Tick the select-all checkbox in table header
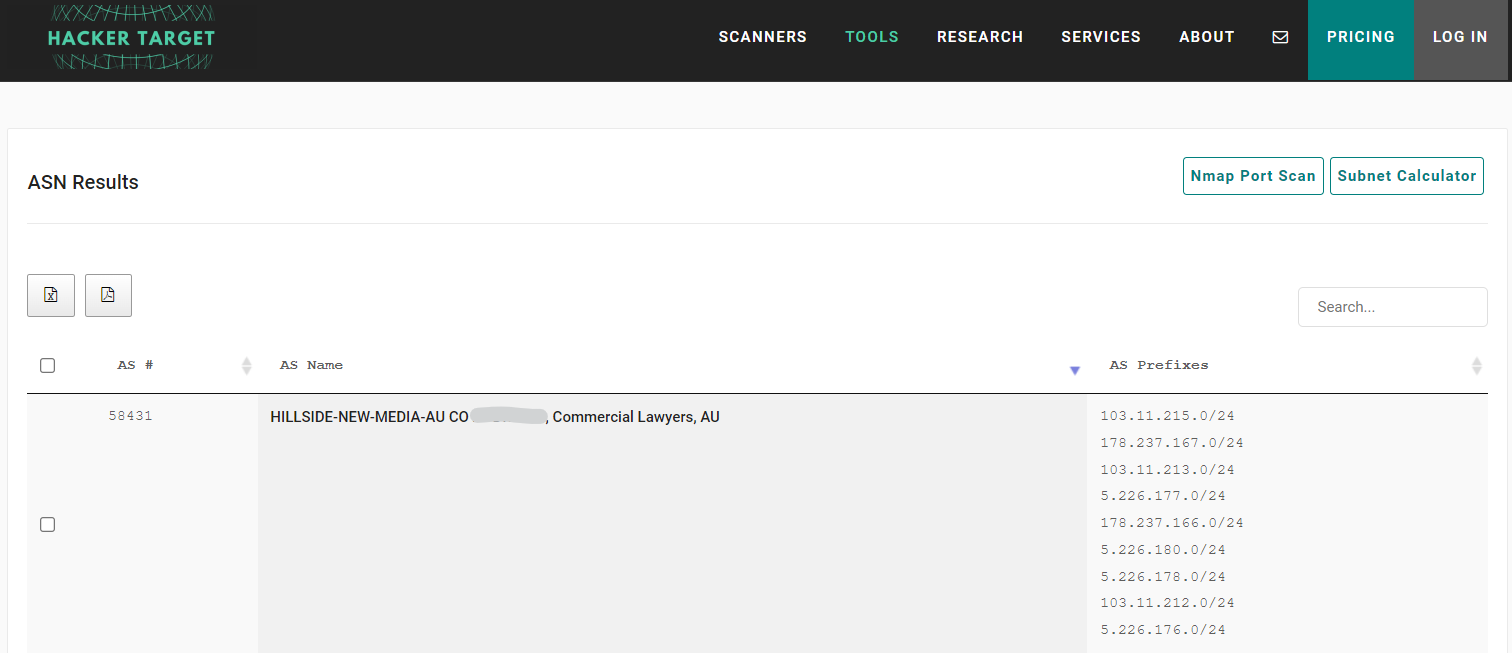Image resolution: width=1512 pixels, height=653 pixels. (x=47, y=365)
